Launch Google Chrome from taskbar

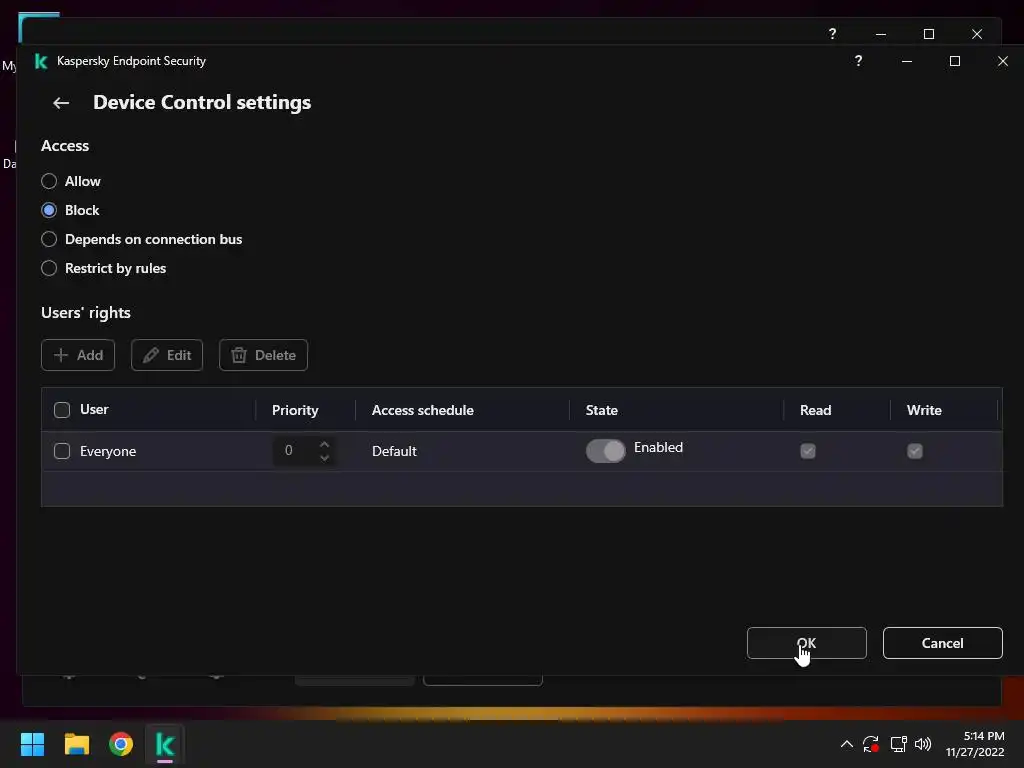click(x=121, y=744)
